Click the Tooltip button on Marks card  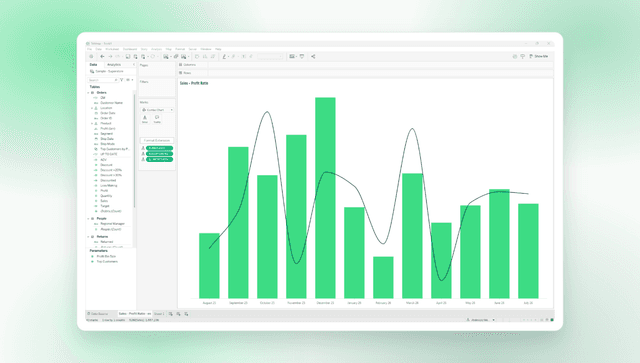pos(157,119)
